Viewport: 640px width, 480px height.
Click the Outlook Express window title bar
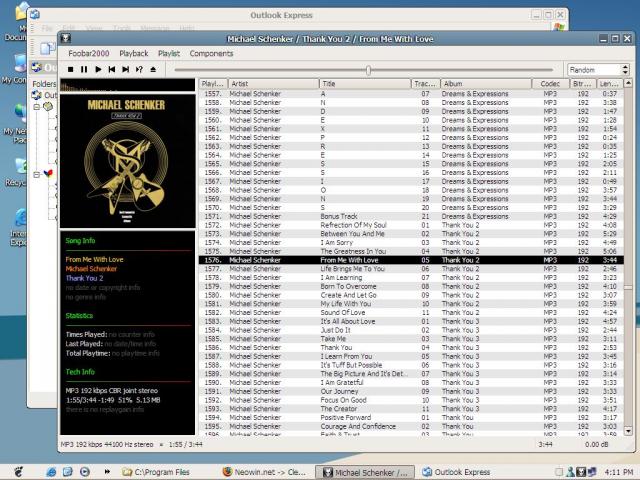pyautogui.click(x=281, y=15)
